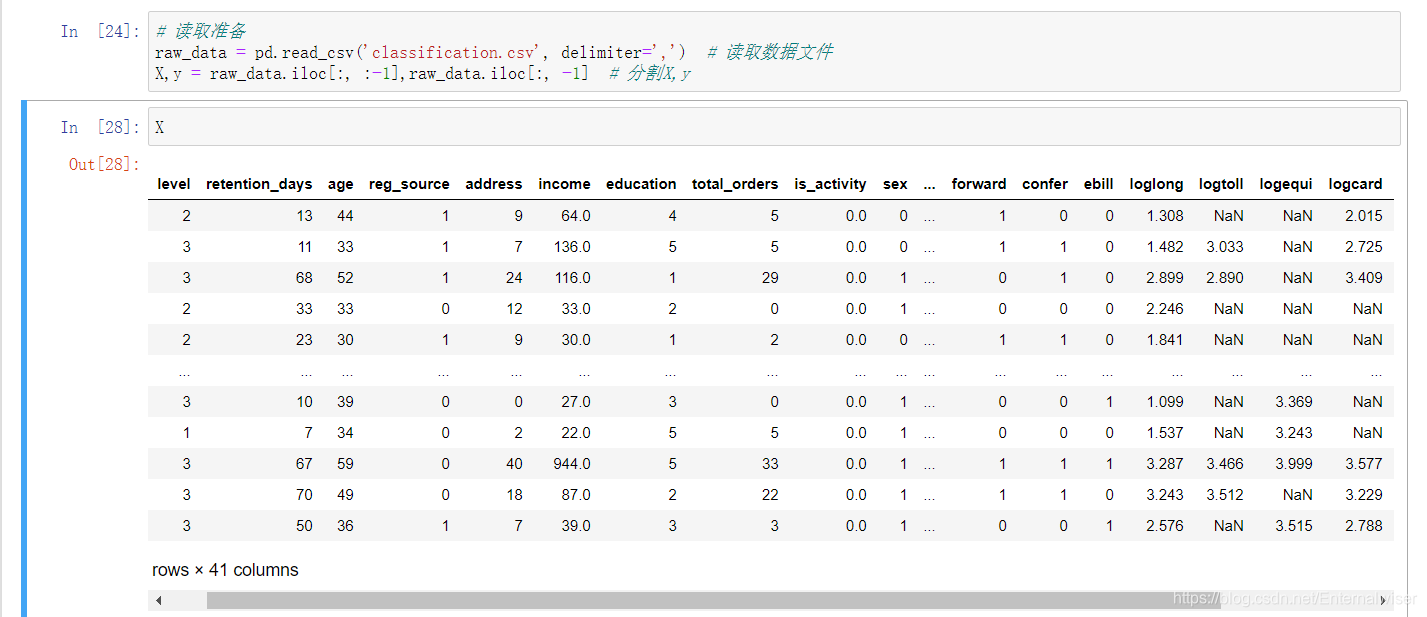Click logequi value 3.243
The width and height of the screenshot is (1427, 617).
pyautogui.click(x=1294, y=433)
